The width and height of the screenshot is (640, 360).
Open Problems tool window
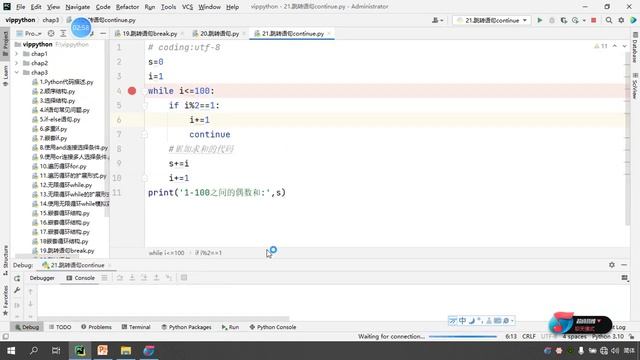click(x=96, y=327)
